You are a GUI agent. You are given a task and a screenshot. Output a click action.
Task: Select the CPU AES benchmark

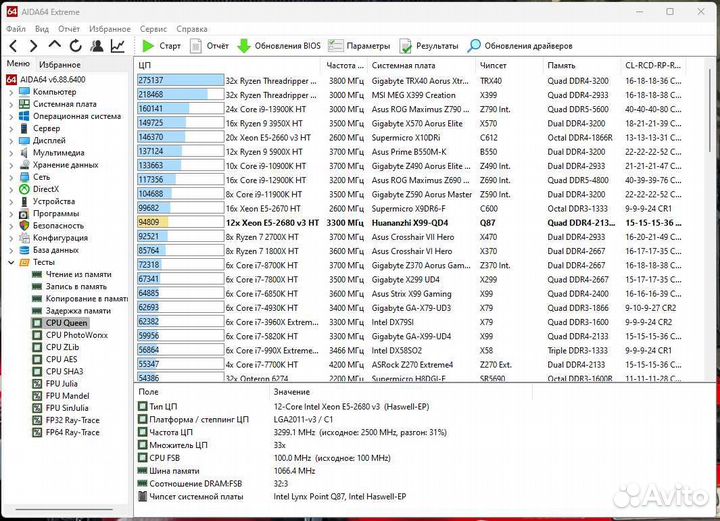(55, 359)
